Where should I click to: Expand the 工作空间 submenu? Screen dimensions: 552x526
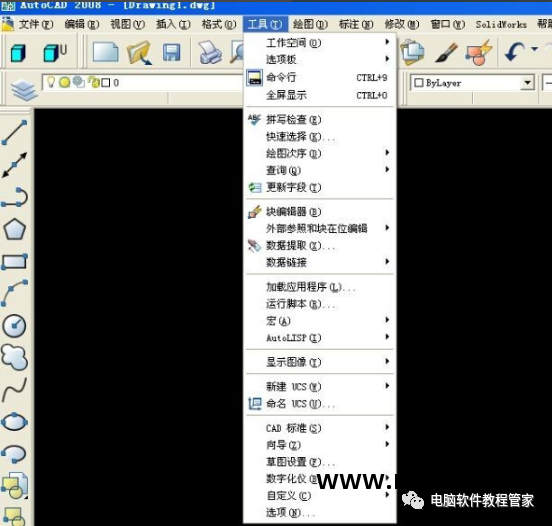(x=320, y=43)
